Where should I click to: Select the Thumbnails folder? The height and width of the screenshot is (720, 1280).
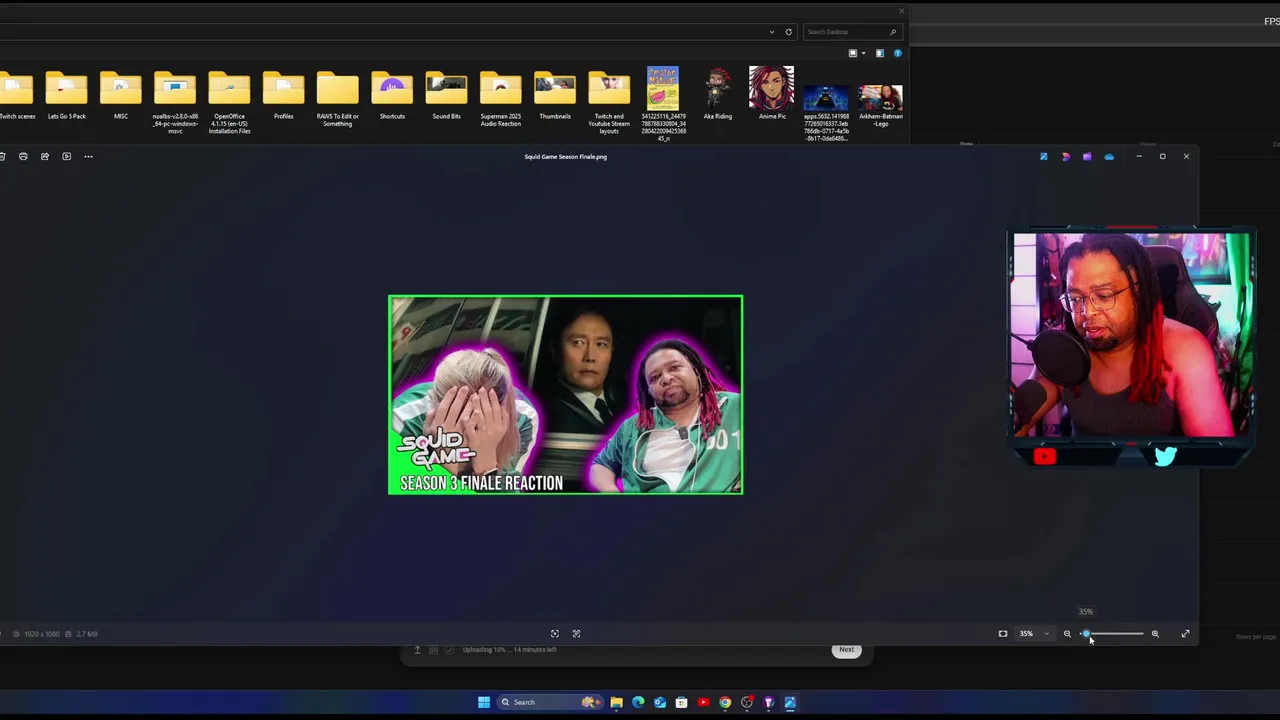555,97
